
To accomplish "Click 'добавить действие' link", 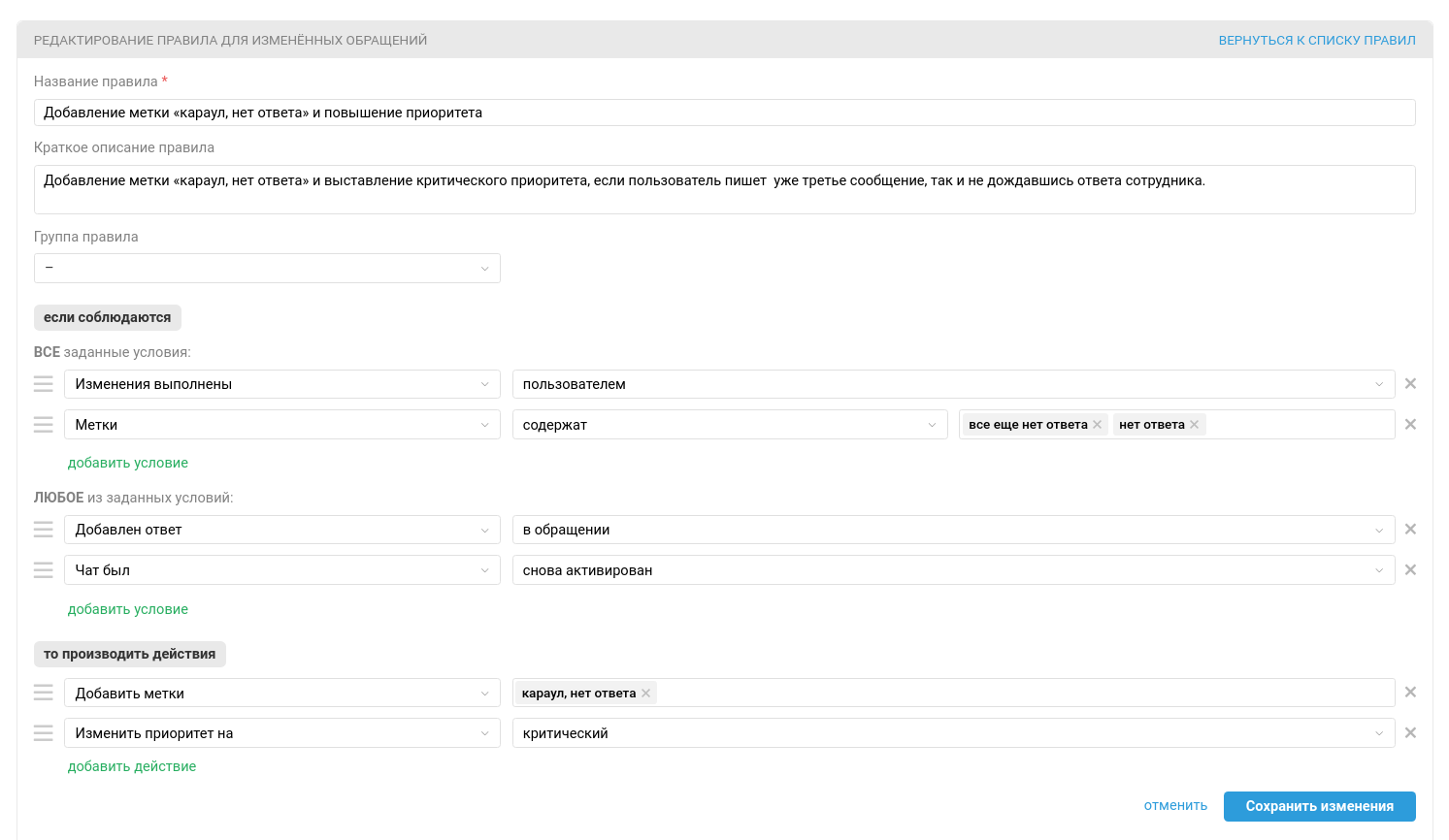I will (x=132, y=766).
